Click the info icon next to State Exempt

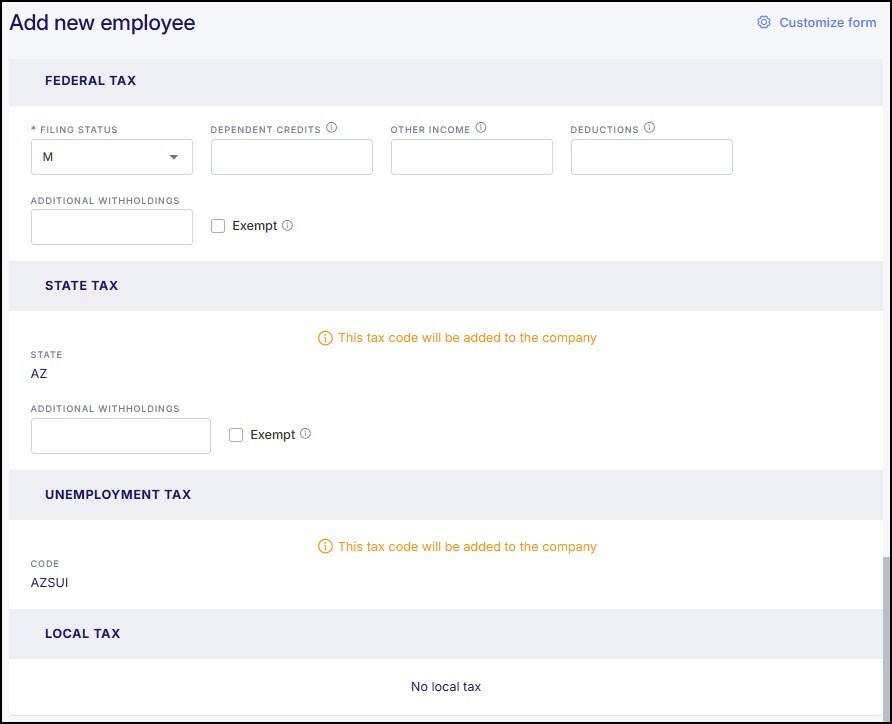(306, 434)
